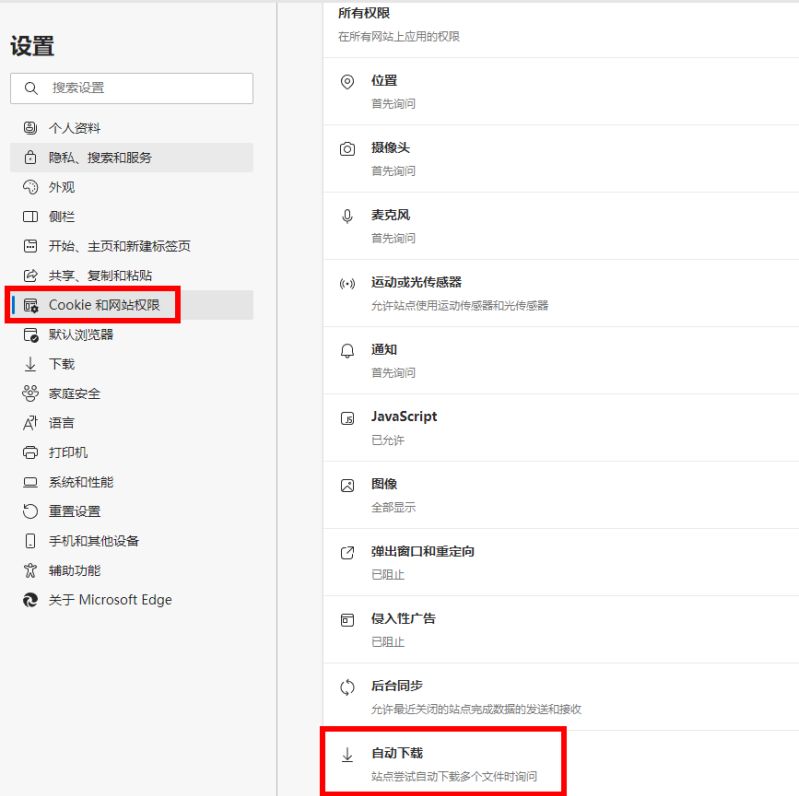The height and width of the screenshot is (796, 799).
Task: Click the 侧栏 sidebar icon
Action: tap(30, 217)
